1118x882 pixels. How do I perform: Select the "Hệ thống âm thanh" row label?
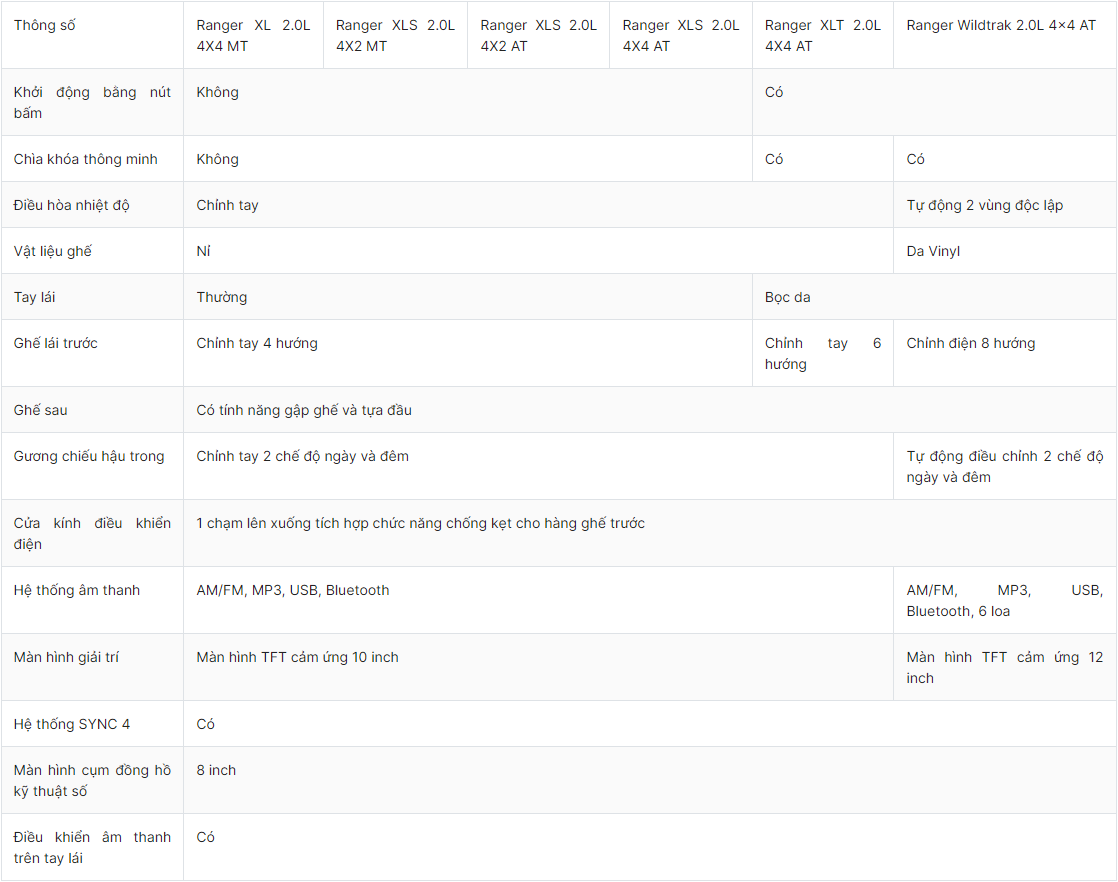(77, 590)
